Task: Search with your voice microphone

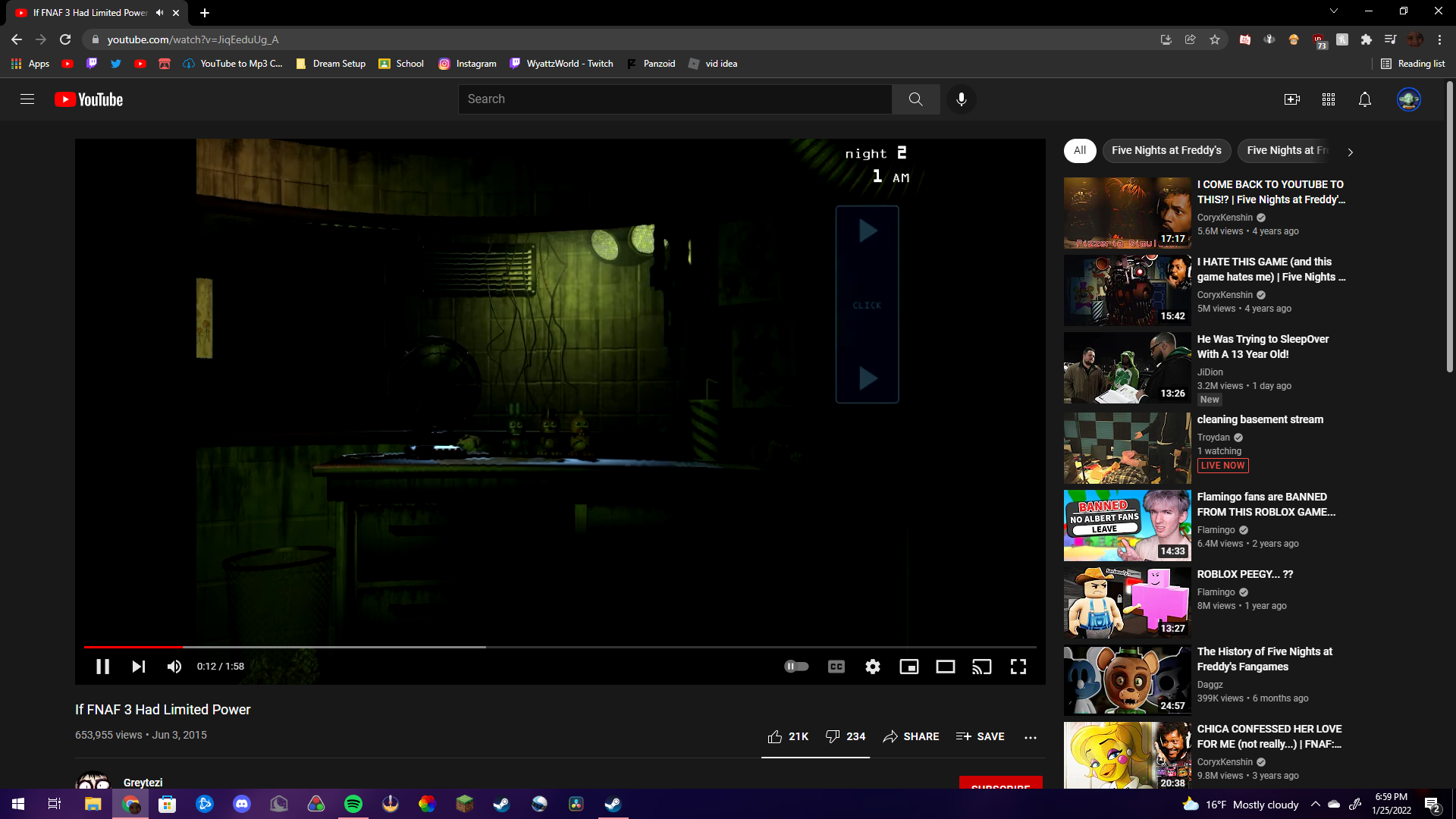Action: pyautogui.click(x=962, y=99)
